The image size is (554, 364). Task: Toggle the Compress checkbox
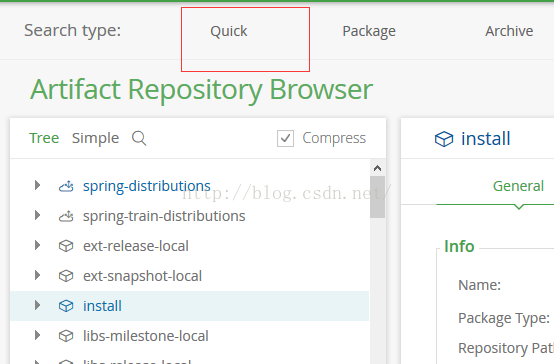coord(285,138)
